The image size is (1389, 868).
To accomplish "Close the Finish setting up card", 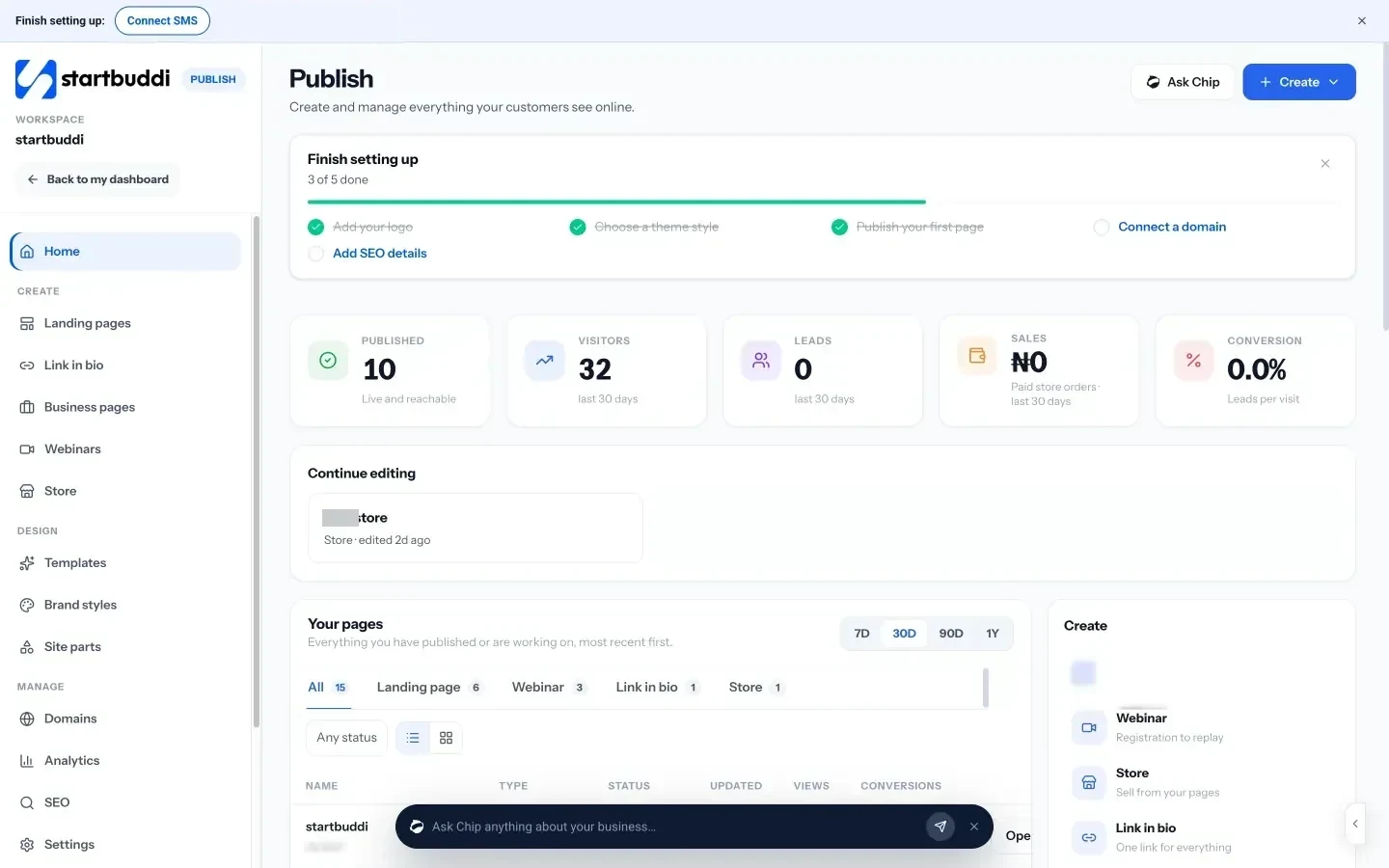I will (1325, 164).
